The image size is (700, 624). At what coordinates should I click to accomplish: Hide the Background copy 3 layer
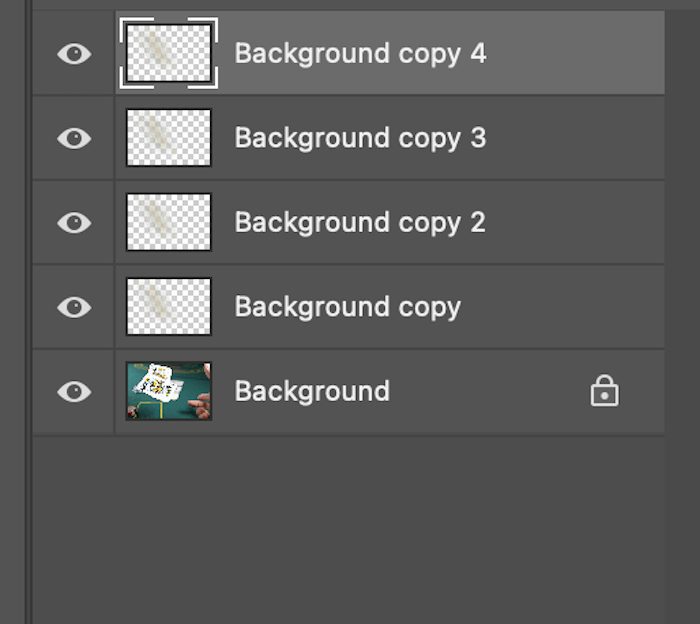74,138
